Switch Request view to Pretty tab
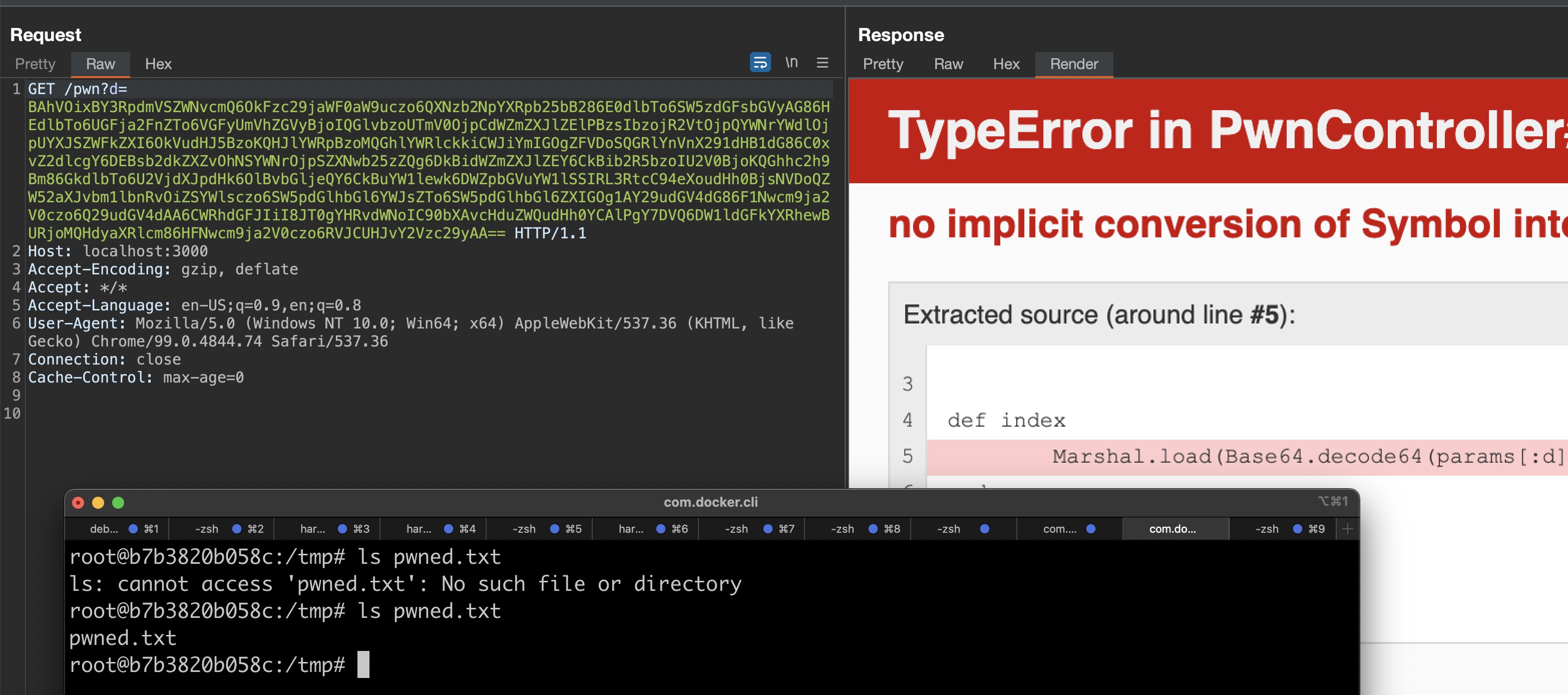The height and width of the screenshot is (695, 1568). pyautogui.click(x=35, y=64)
